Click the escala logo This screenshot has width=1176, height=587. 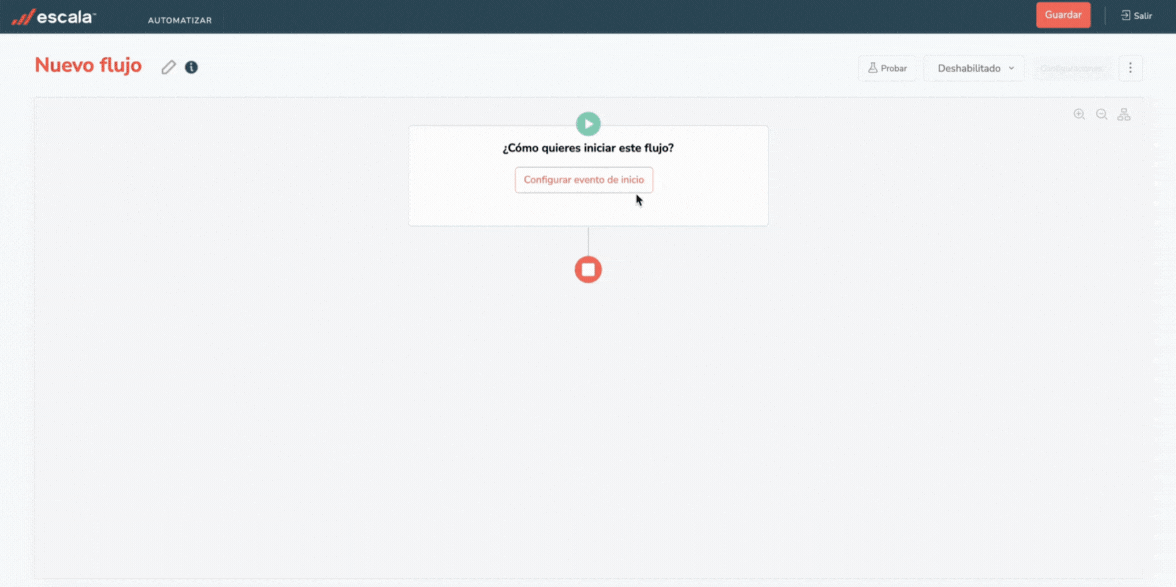coord(54,16)
